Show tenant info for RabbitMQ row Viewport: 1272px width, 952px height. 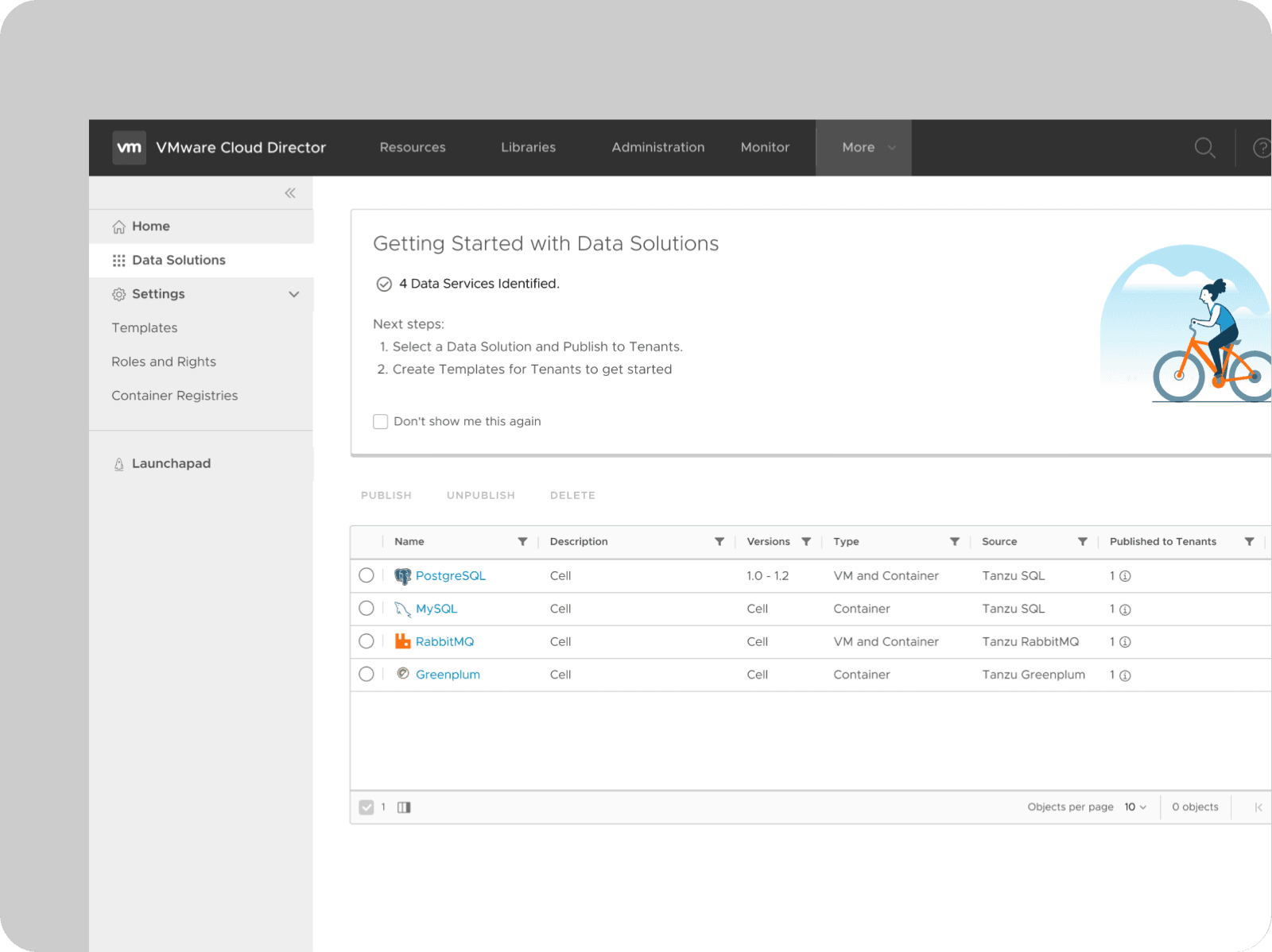pyautogui.click(x=1125, y=642)
